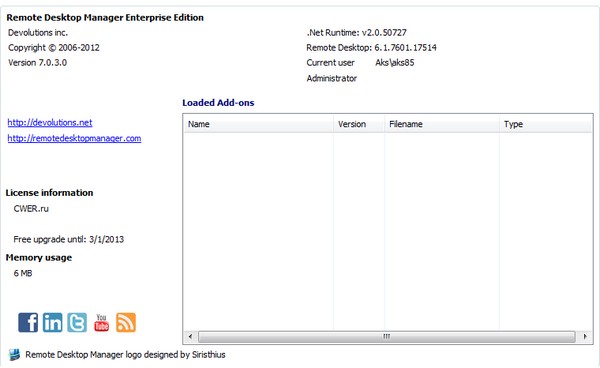Click the Copyright © 2006-2012 text

click(x=54, y=47)
